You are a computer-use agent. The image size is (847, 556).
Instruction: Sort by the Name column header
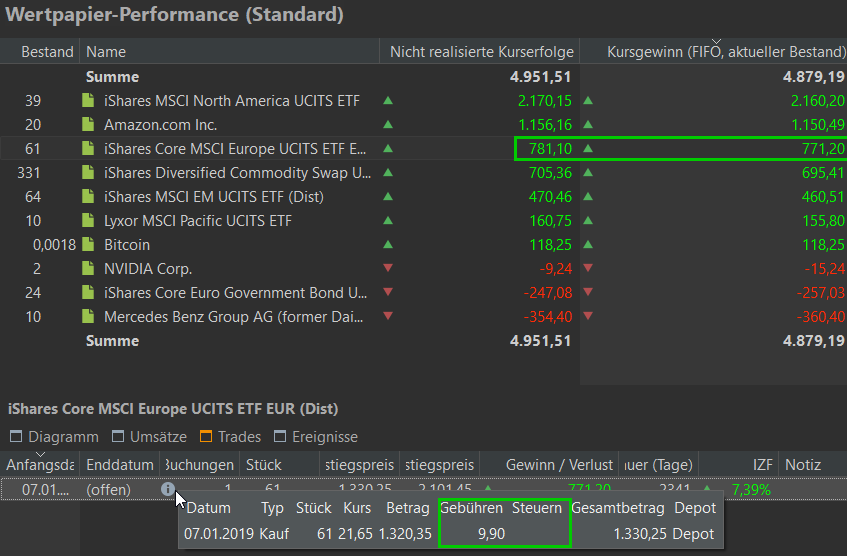(x=230, y=52)
